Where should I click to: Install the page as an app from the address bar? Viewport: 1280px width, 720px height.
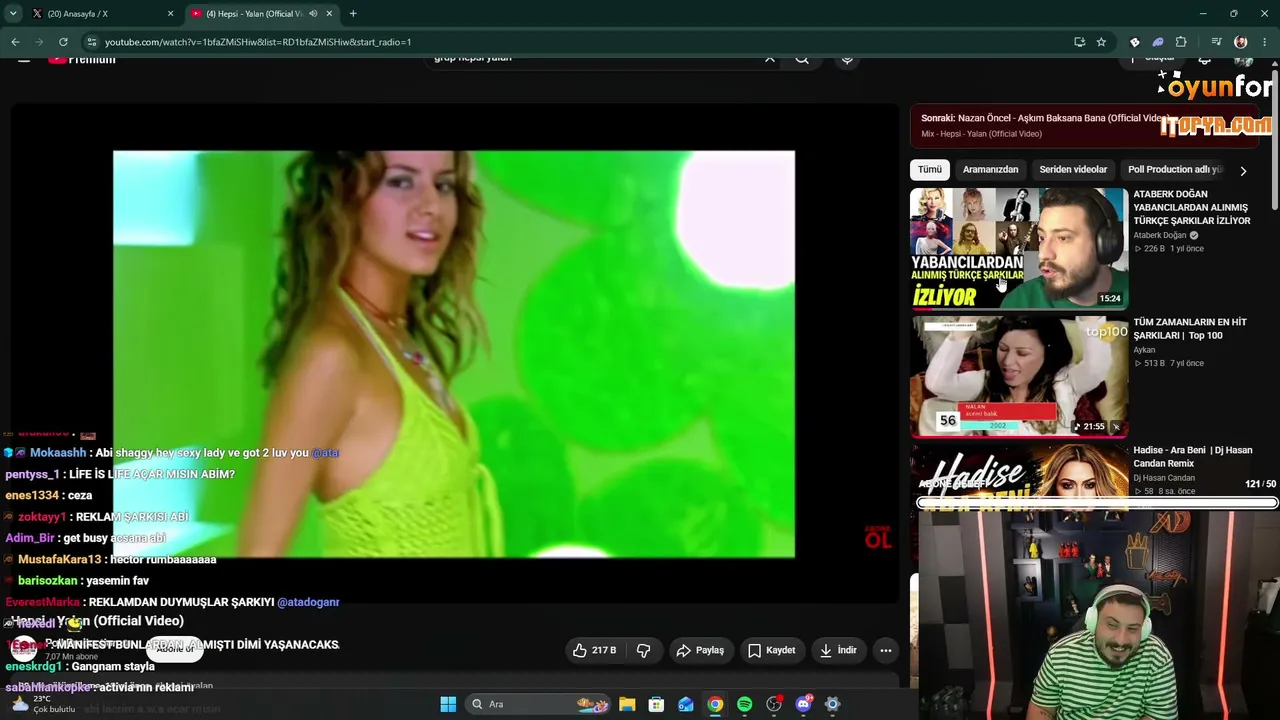[x=1079, y=42]
